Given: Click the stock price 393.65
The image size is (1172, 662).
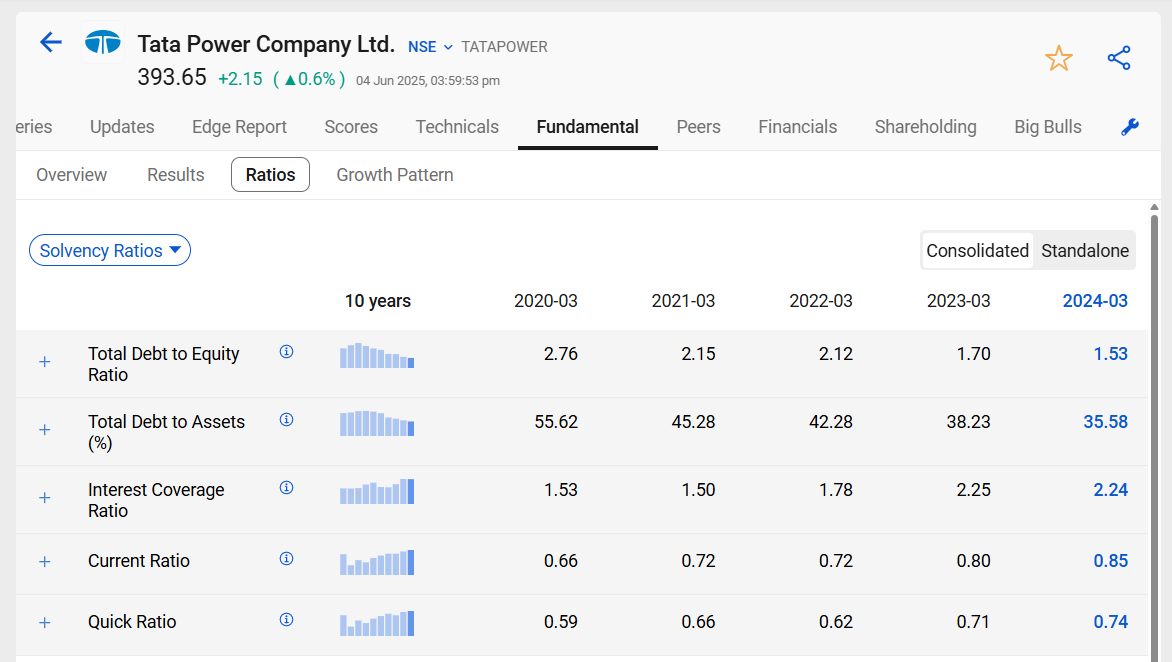Looking at the screenshot, I should (172, 77).
